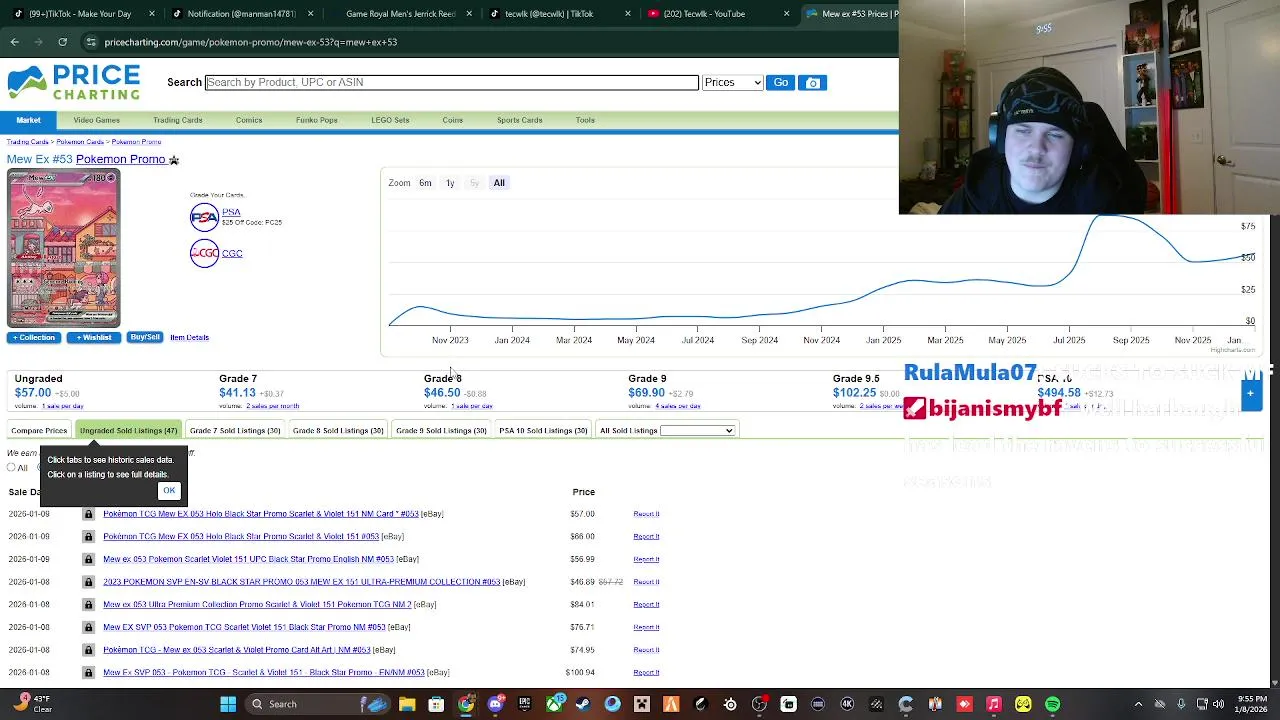The width and height of the screenshot is (1280, 720).
Task: Click the Go search button
Action: point(780,83)
